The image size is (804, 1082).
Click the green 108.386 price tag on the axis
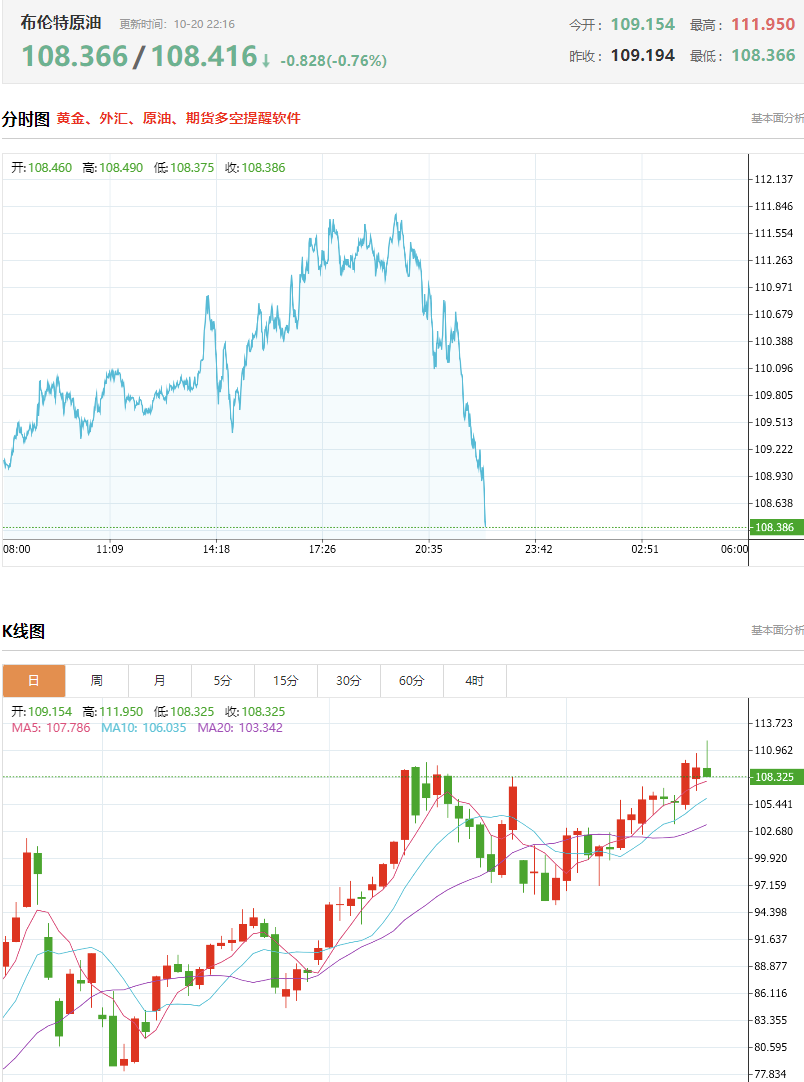776,527
